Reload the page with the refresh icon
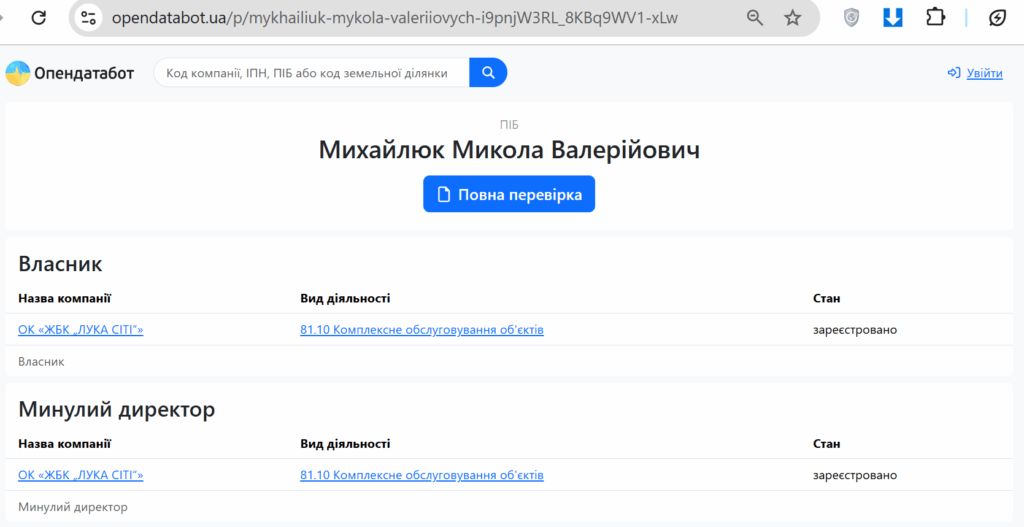 38,18
